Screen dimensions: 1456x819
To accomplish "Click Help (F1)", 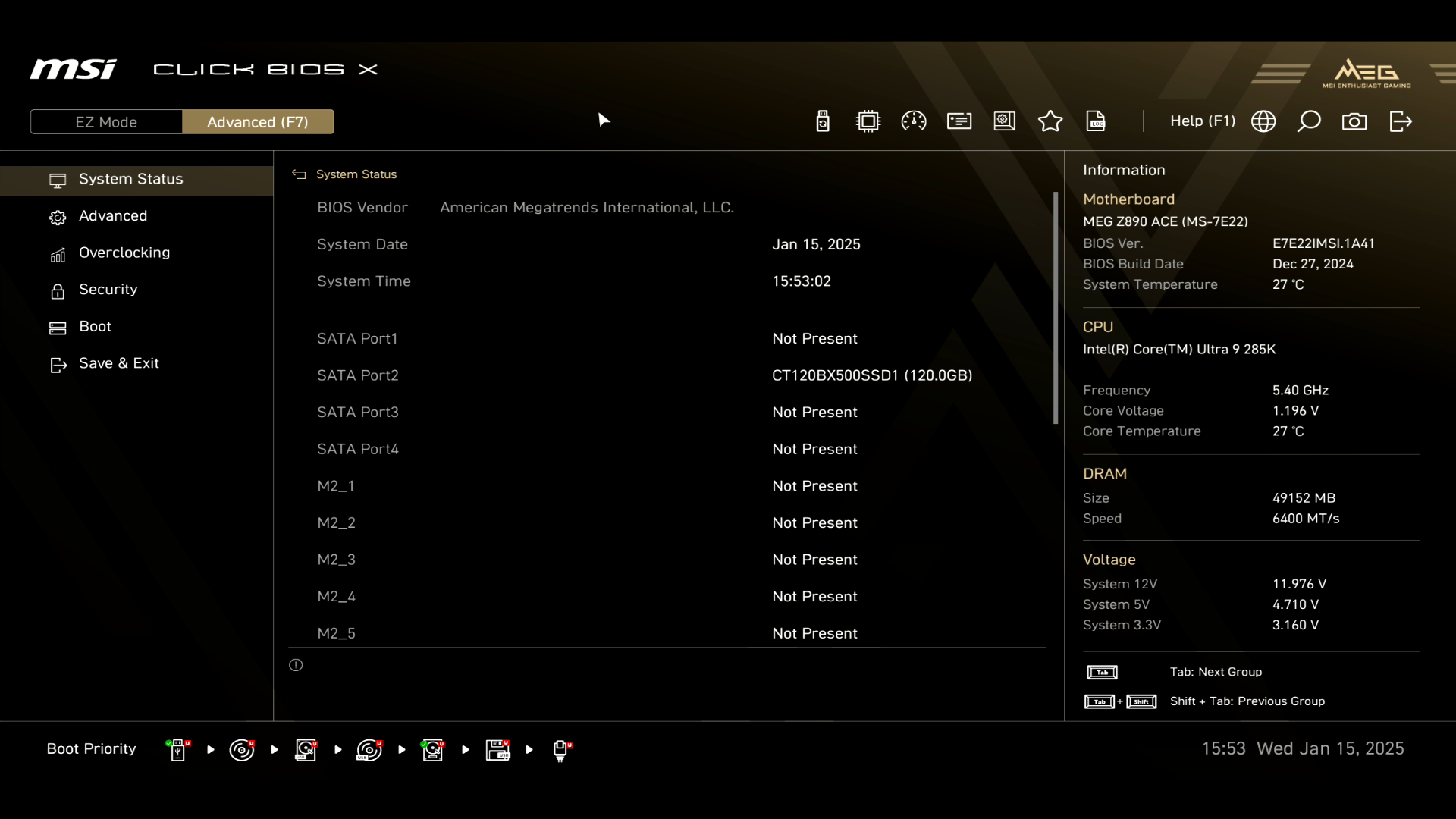I will 1202,121.
